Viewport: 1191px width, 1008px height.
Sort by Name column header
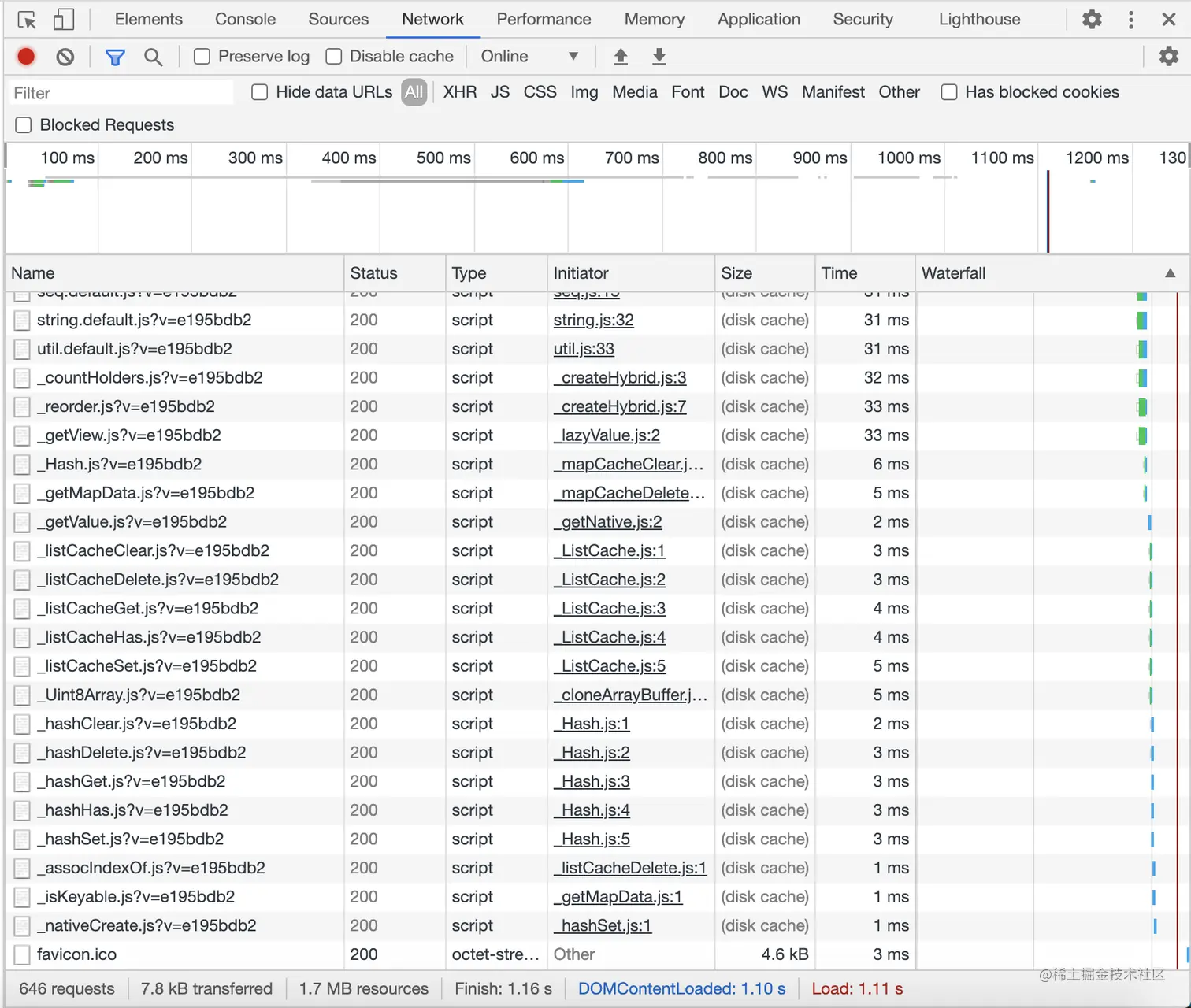coord(174,273)
